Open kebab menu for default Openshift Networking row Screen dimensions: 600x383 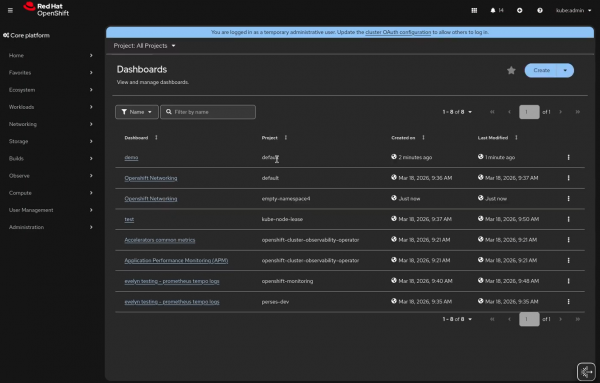(x=569, y=178)
